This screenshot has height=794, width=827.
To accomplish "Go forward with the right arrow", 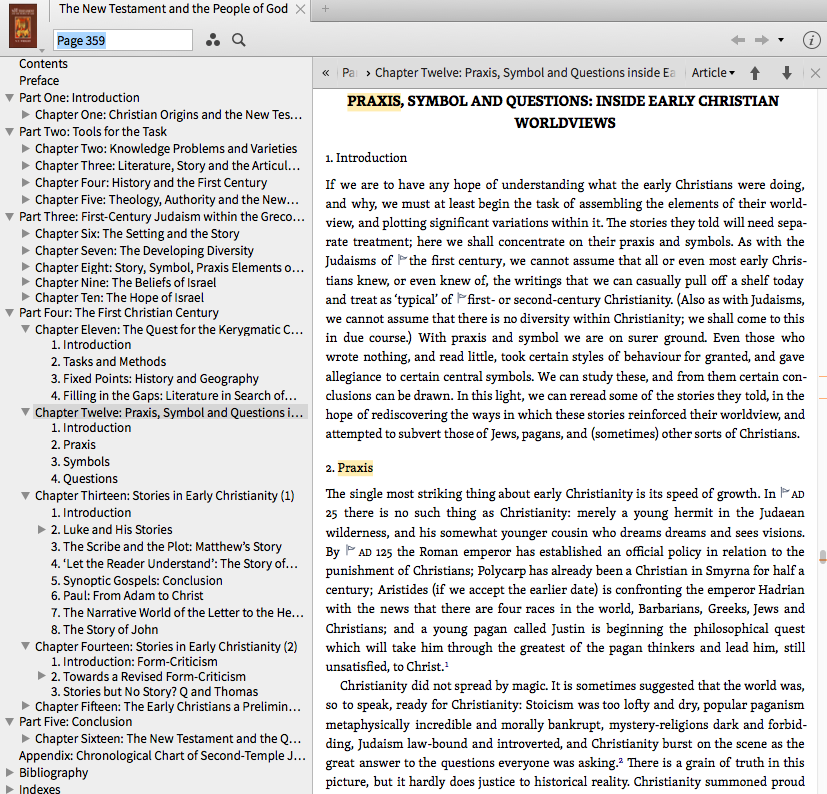I will 762,40.
